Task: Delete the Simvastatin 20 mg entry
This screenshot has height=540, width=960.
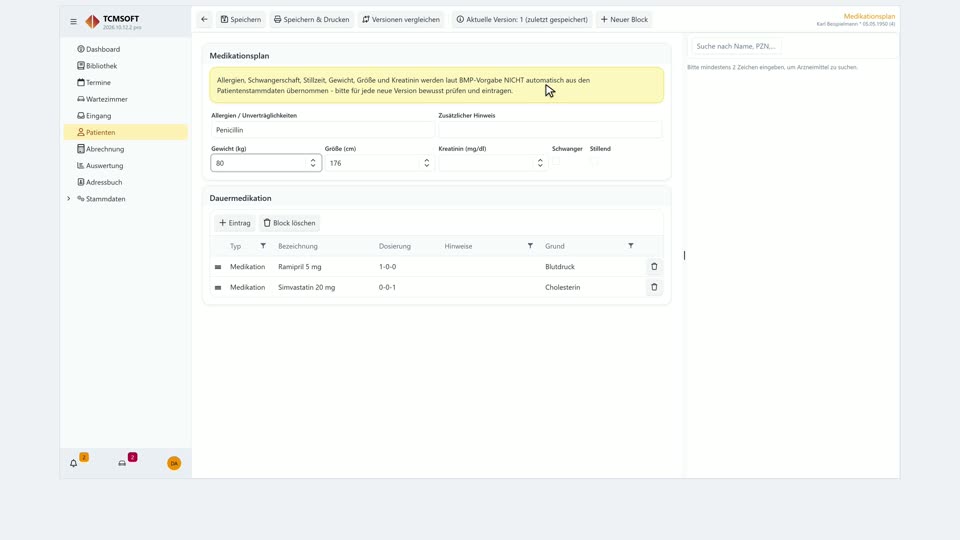Action: [654, 287]
